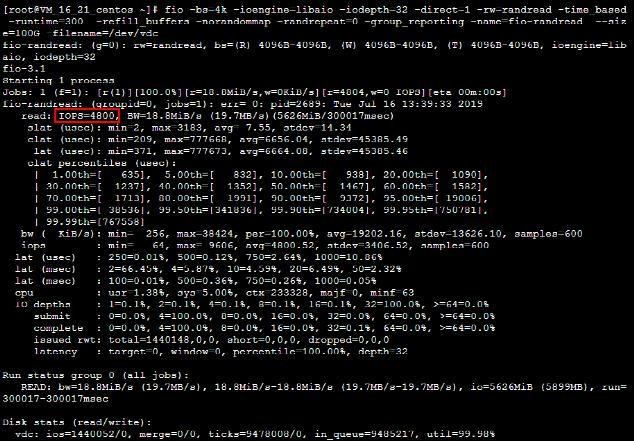634x441 pixels.
Task: Click the 'Starting 1 process' line
Action: (58, 80)
